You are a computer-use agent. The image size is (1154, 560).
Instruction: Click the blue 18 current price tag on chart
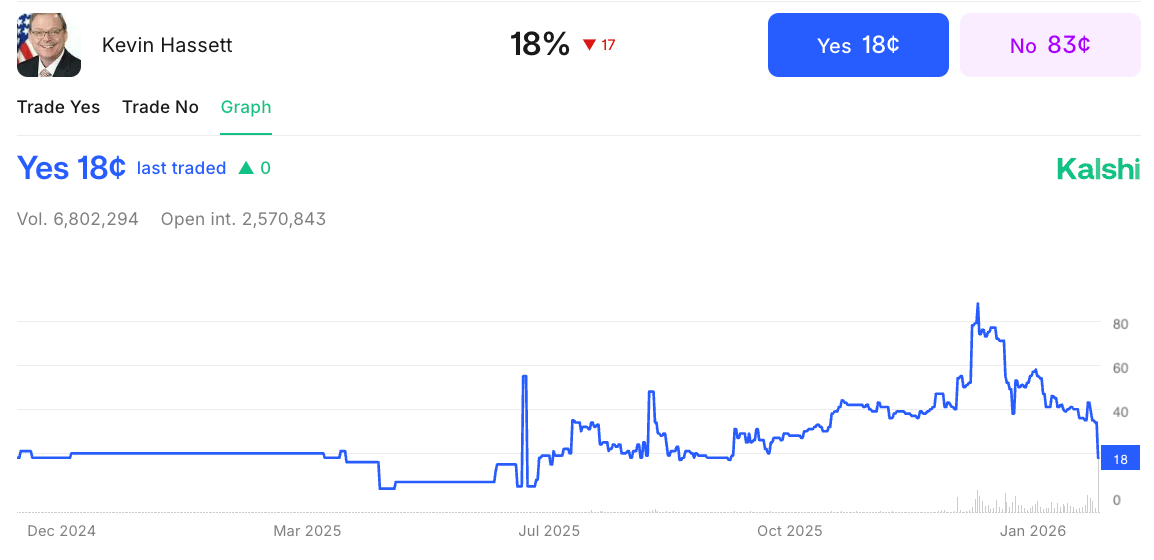(1120, 459)
